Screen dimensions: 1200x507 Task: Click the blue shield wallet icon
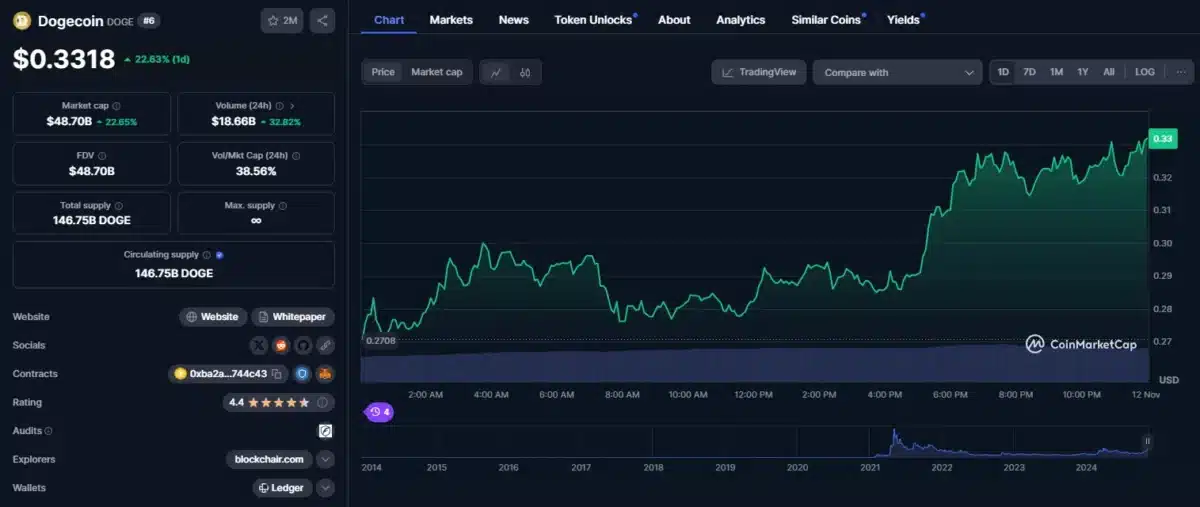coord(303,374)
